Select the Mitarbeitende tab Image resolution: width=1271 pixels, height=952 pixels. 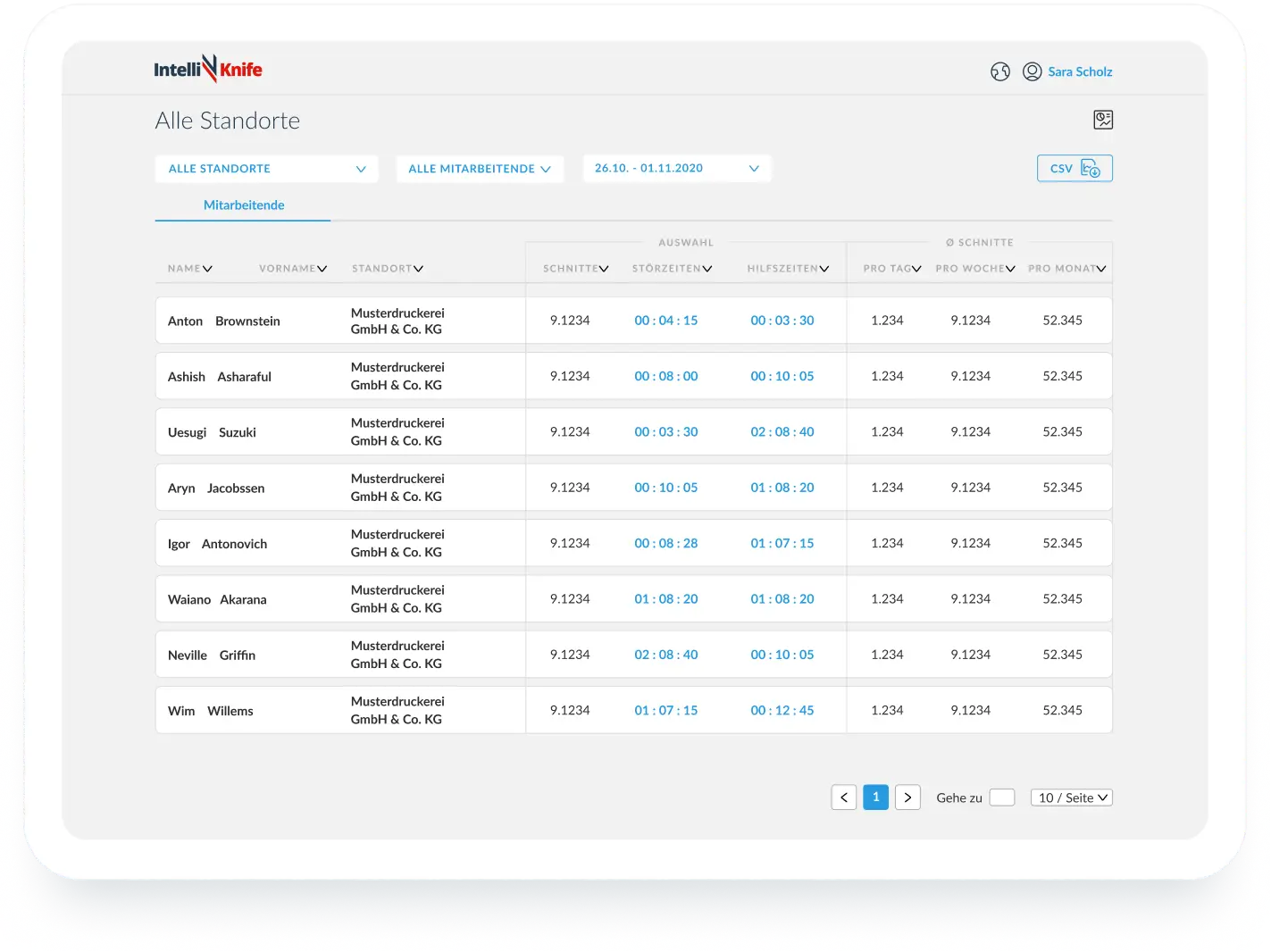coord(244,205)
